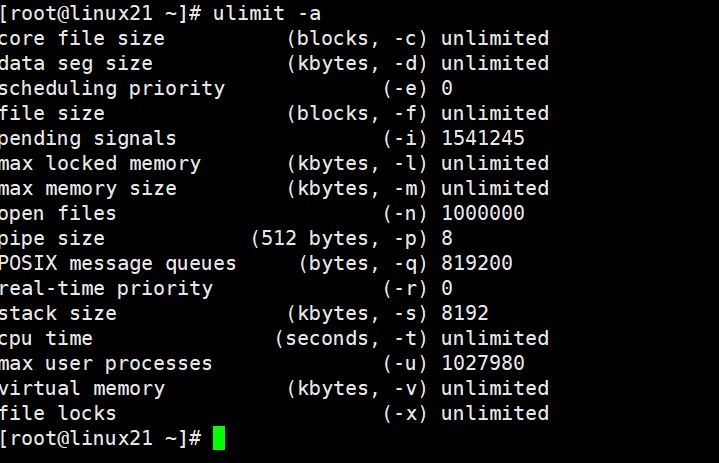The width and height of the screenshot is (719, 463).
Task: Click the "file locks" label text
Action: pos(58,413)
